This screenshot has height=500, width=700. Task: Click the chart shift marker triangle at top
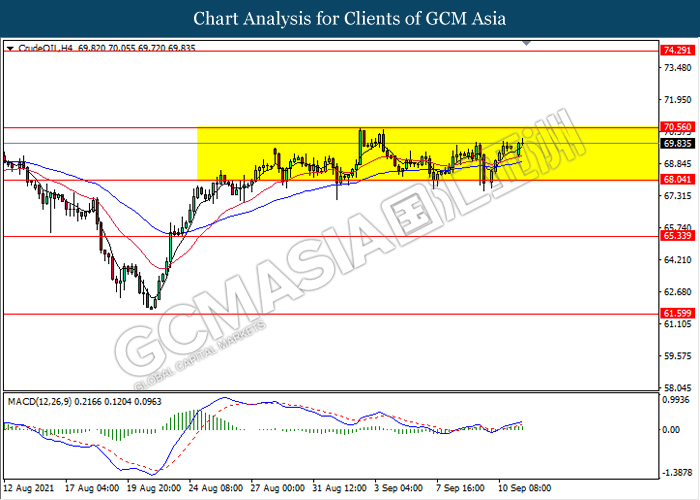pos(527,43)
